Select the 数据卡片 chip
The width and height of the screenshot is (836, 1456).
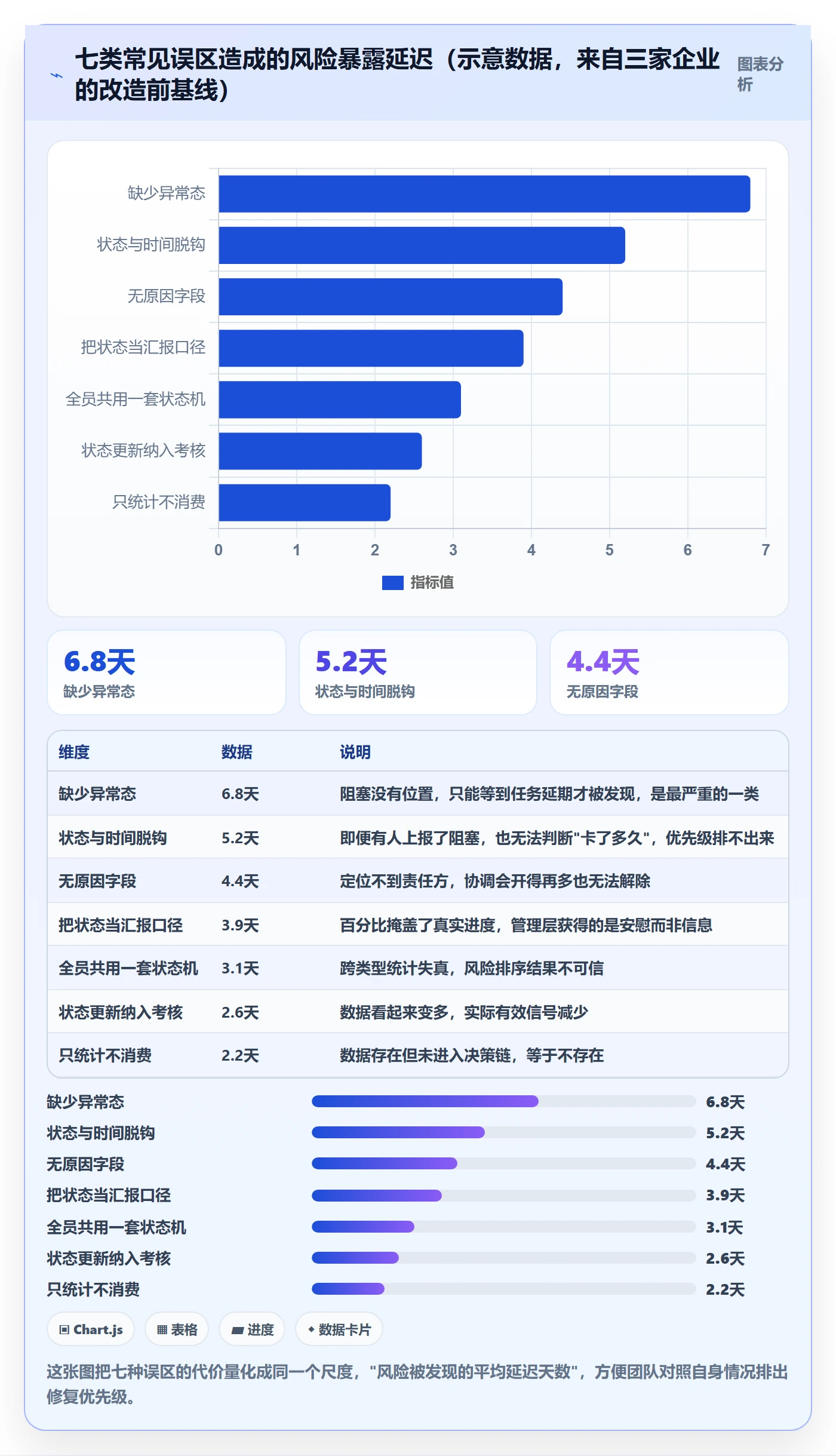point(339,1329)
